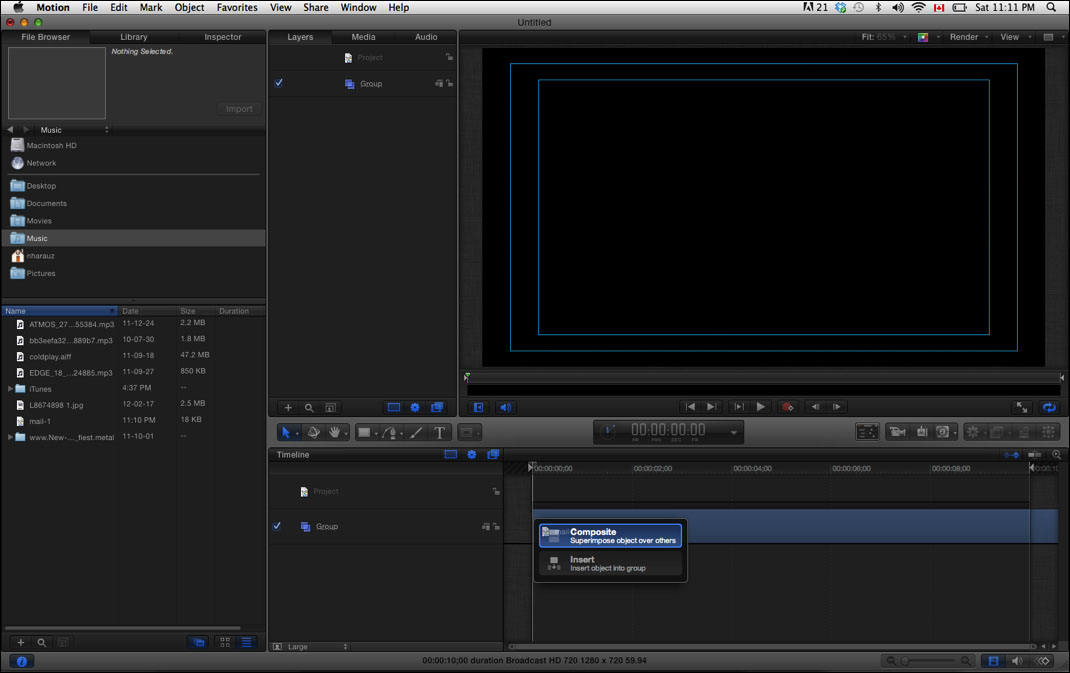Choose Insert from the drop menu

pos(610,564)
